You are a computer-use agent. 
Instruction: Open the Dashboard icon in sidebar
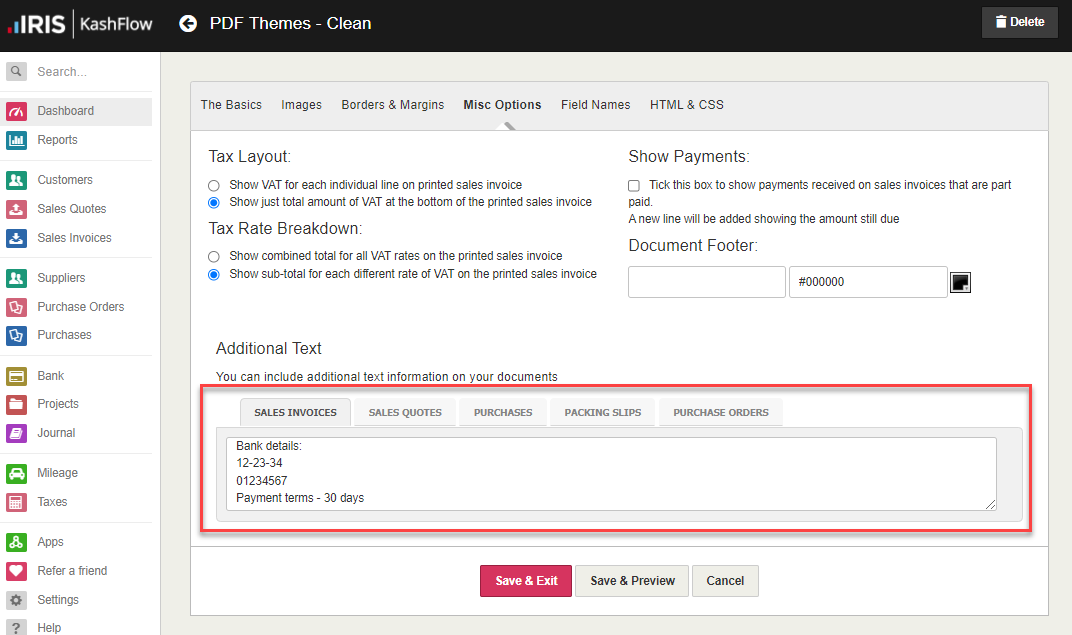coord(16,111)
